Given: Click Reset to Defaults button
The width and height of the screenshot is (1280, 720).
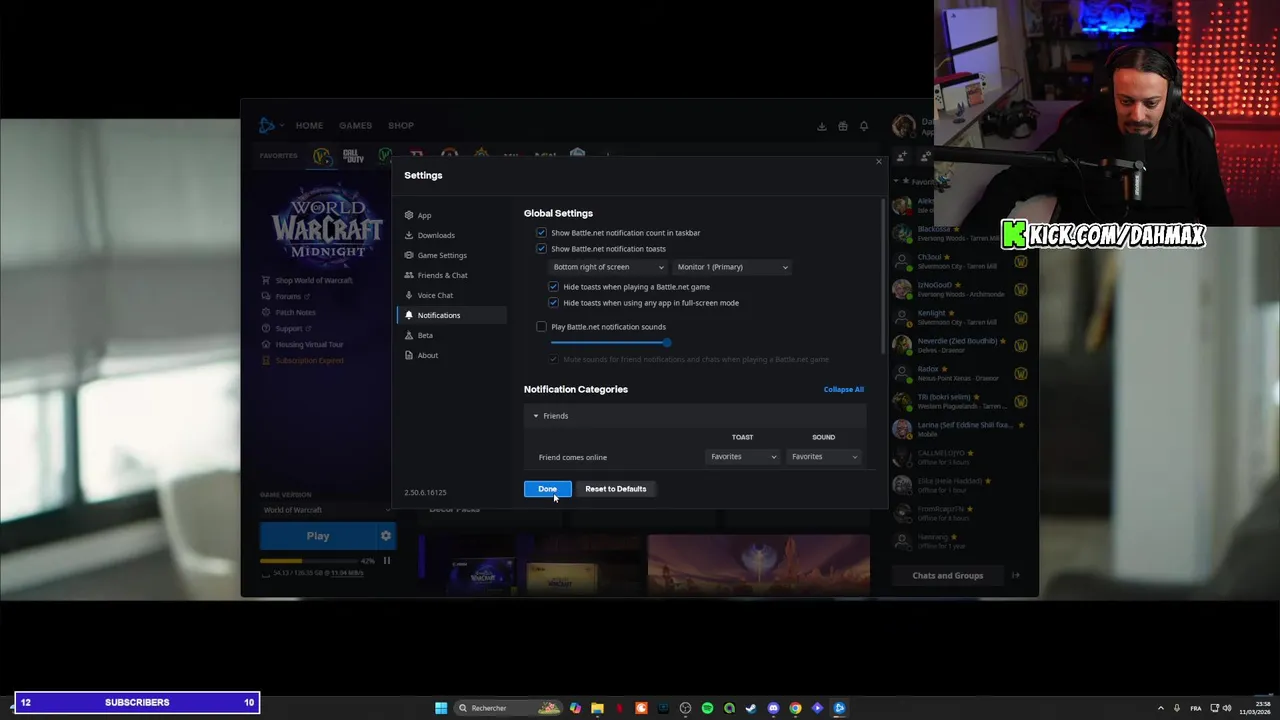Looking at the screenshot, I should (x=616, y=489).
